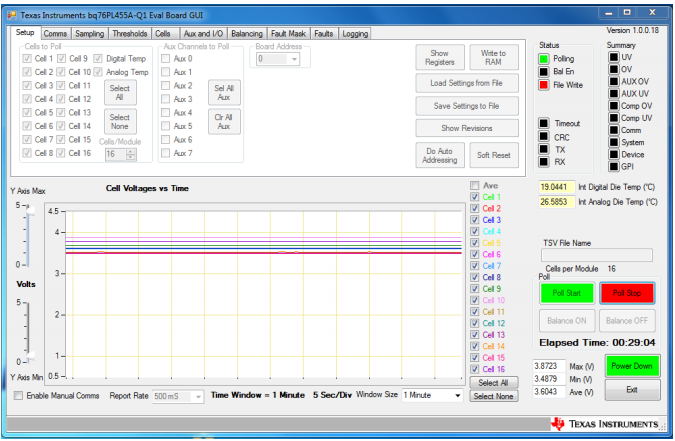Click the Y Axis Max slider
Screen dimensions: 675x441
[29, 210]
